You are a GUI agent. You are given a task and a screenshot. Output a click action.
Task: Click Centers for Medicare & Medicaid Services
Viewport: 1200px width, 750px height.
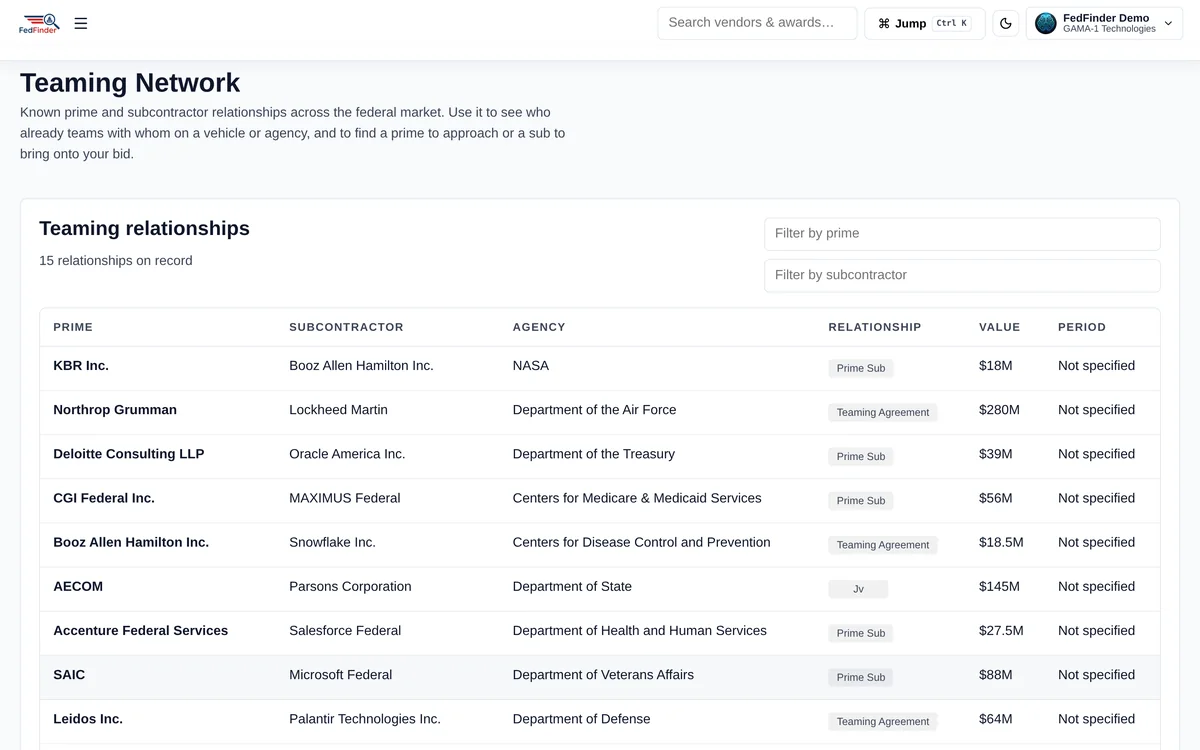coord(637,498)
